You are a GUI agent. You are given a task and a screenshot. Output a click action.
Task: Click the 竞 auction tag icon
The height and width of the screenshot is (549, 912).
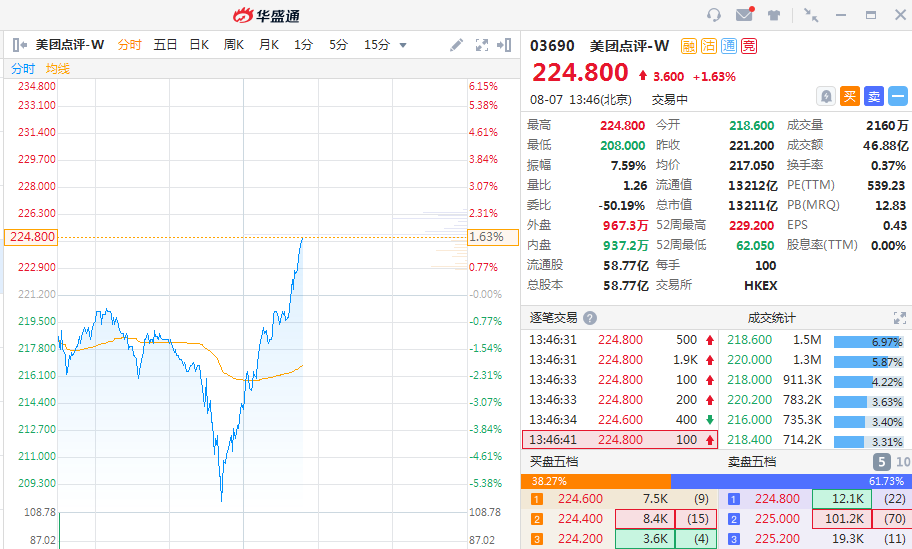(x=749, y=46)
